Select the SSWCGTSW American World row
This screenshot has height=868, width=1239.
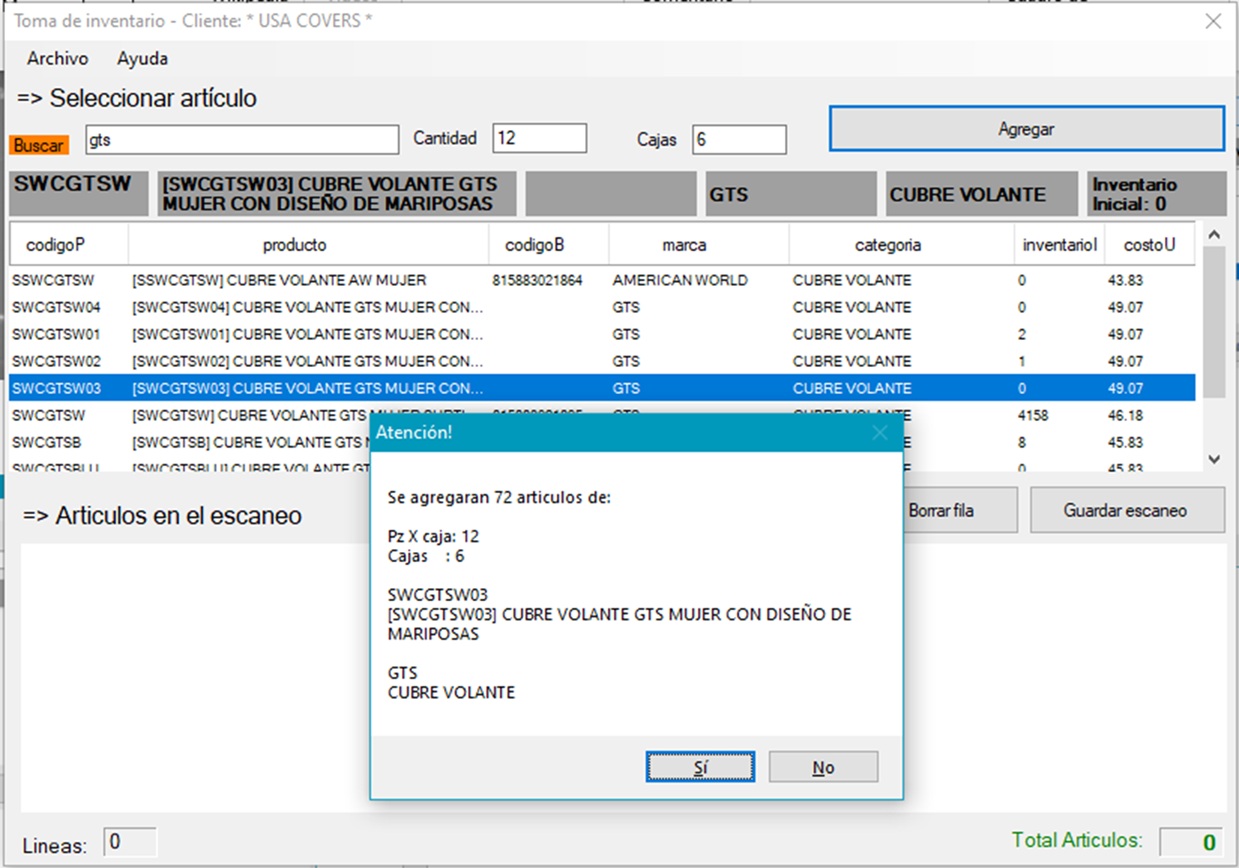(x=300, y=281)
